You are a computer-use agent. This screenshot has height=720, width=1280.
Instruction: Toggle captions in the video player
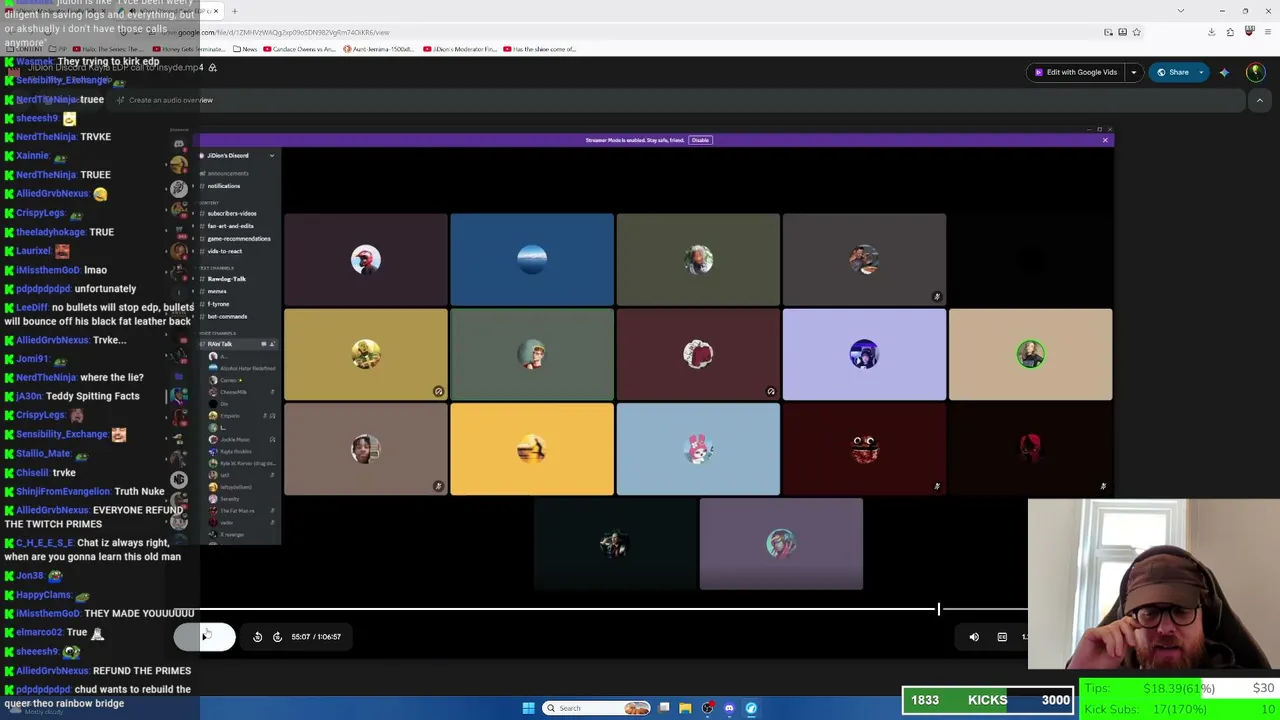coord(1002,637)
